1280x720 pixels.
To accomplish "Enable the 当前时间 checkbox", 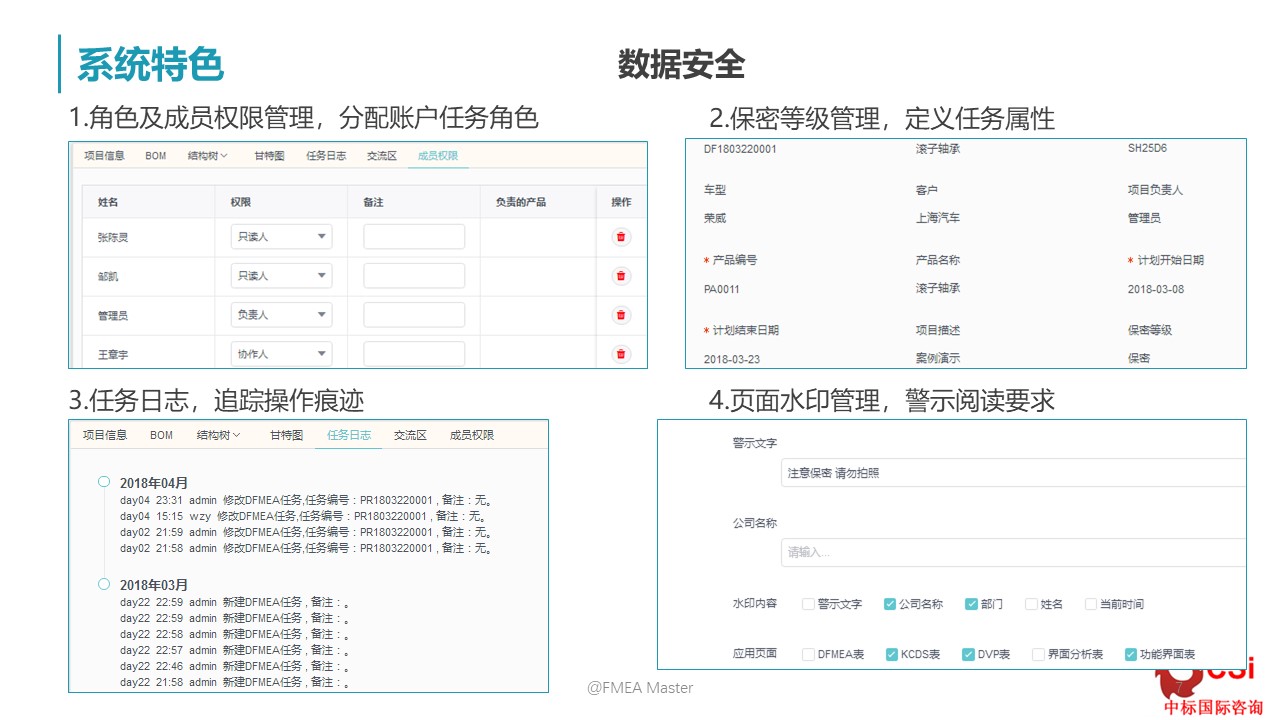I will click(1091, 604).
